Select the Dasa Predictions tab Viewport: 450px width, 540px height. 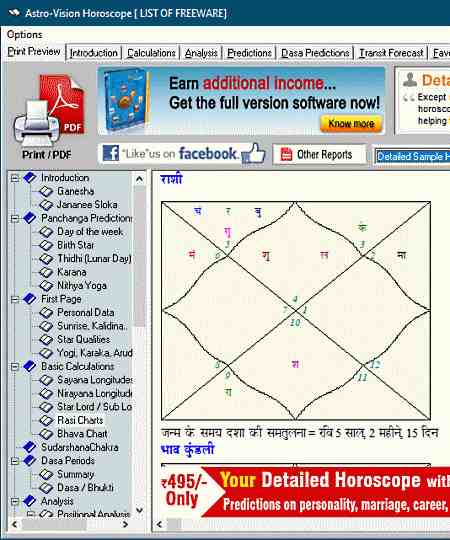pyautogui.click(x=315, y=53)
